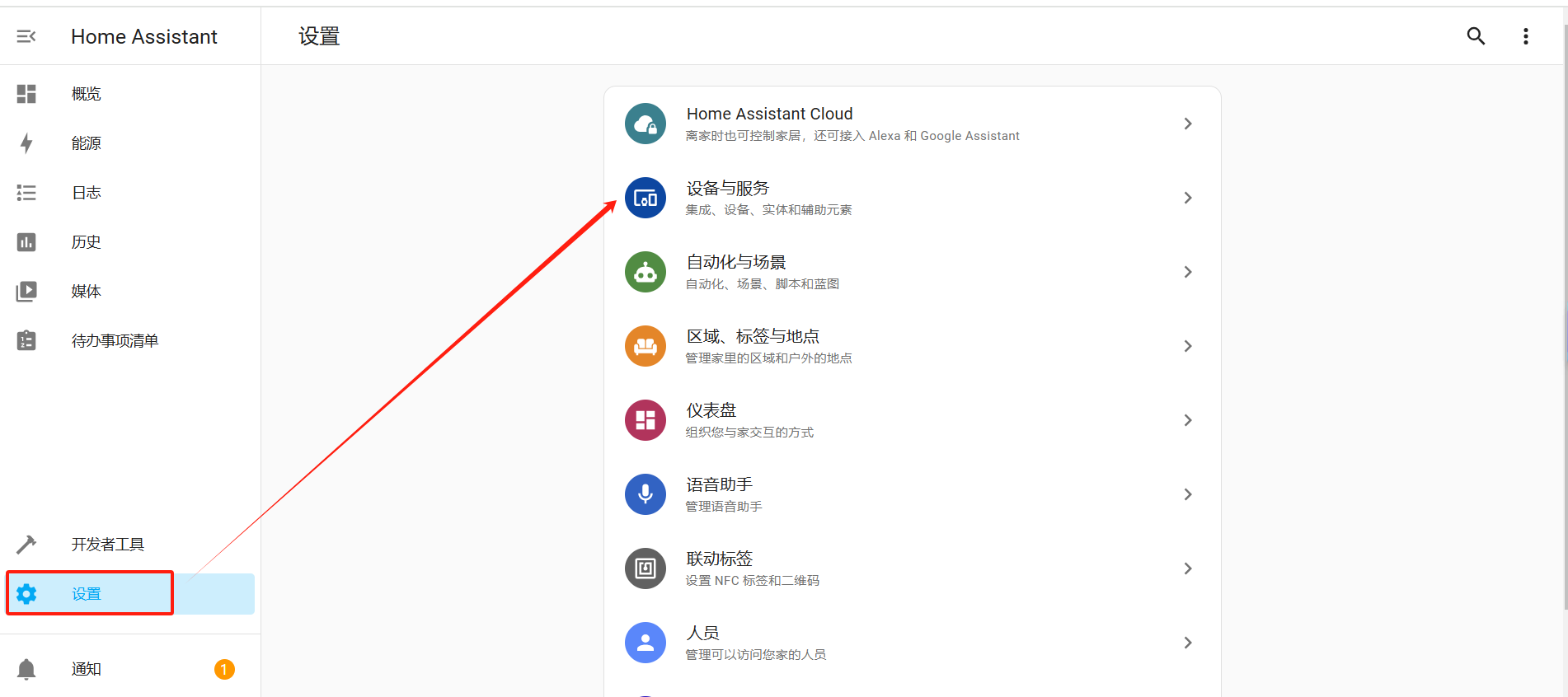Viewport: 1568px width, 697px height.
Task: Open search with the magnifier icon
Action: click(x=1476, y=36)
